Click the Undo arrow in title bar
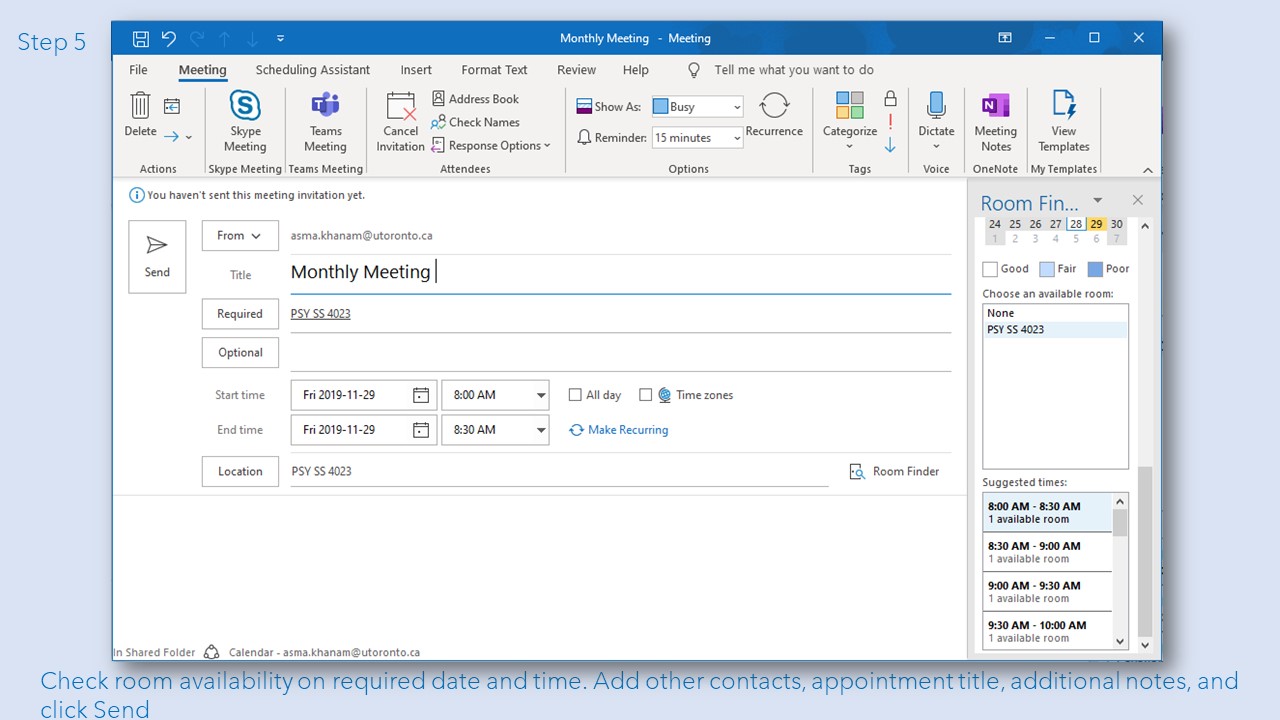The image size is (1280, 720). 169,39
